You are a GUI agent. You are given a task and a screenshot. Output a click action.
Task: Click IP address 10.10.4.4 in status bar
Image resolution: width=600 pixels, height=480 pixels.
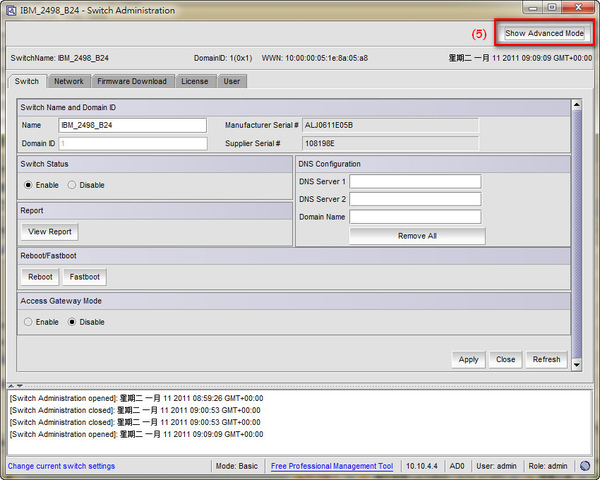tap(422, 466)
